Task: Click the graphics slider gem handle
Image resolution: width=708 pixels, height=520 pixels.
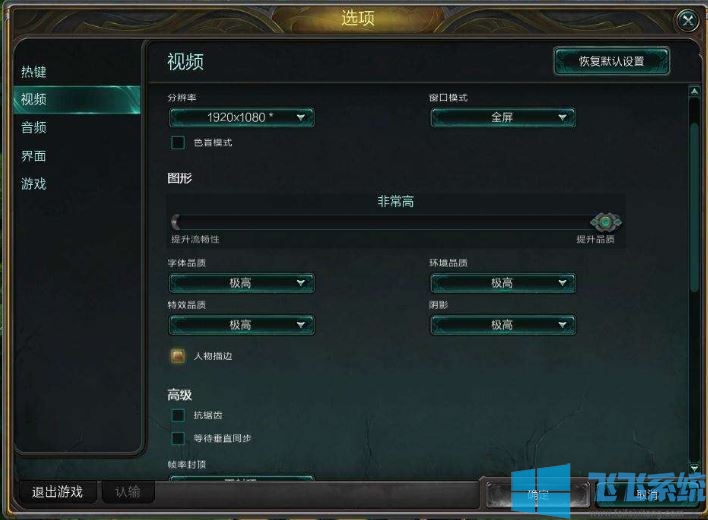Action: click(606, 222)
